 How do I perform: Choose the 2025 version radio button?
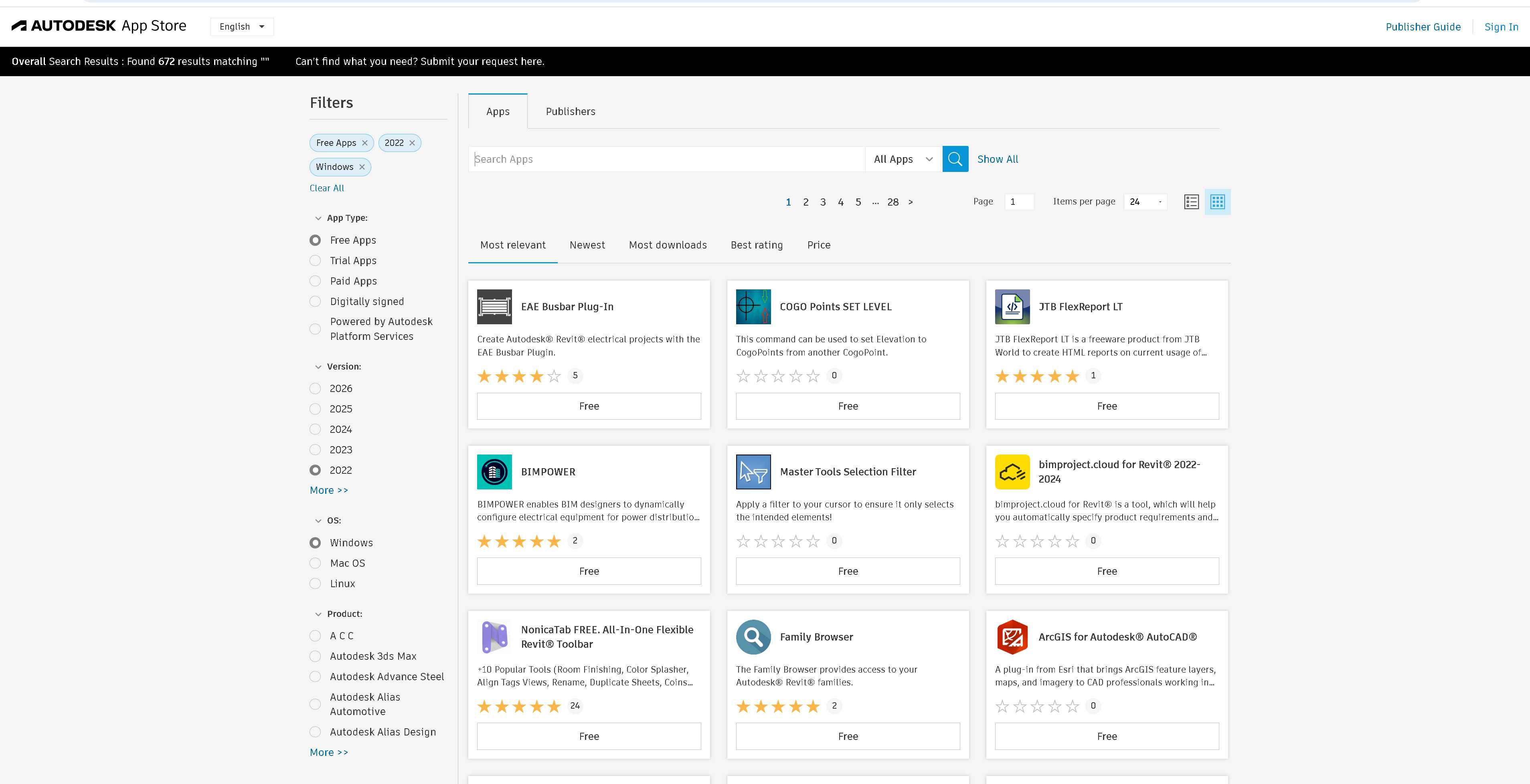pos(316,409)
